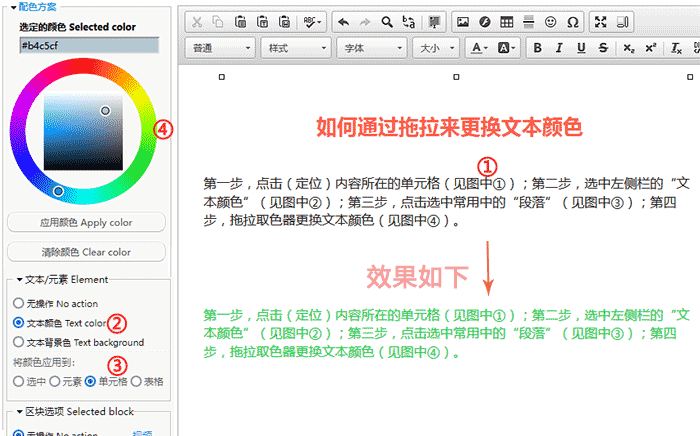This screenshot has width=700, height=436.
Task: Open special characters with the Omega icon
Action: (573, 22)
